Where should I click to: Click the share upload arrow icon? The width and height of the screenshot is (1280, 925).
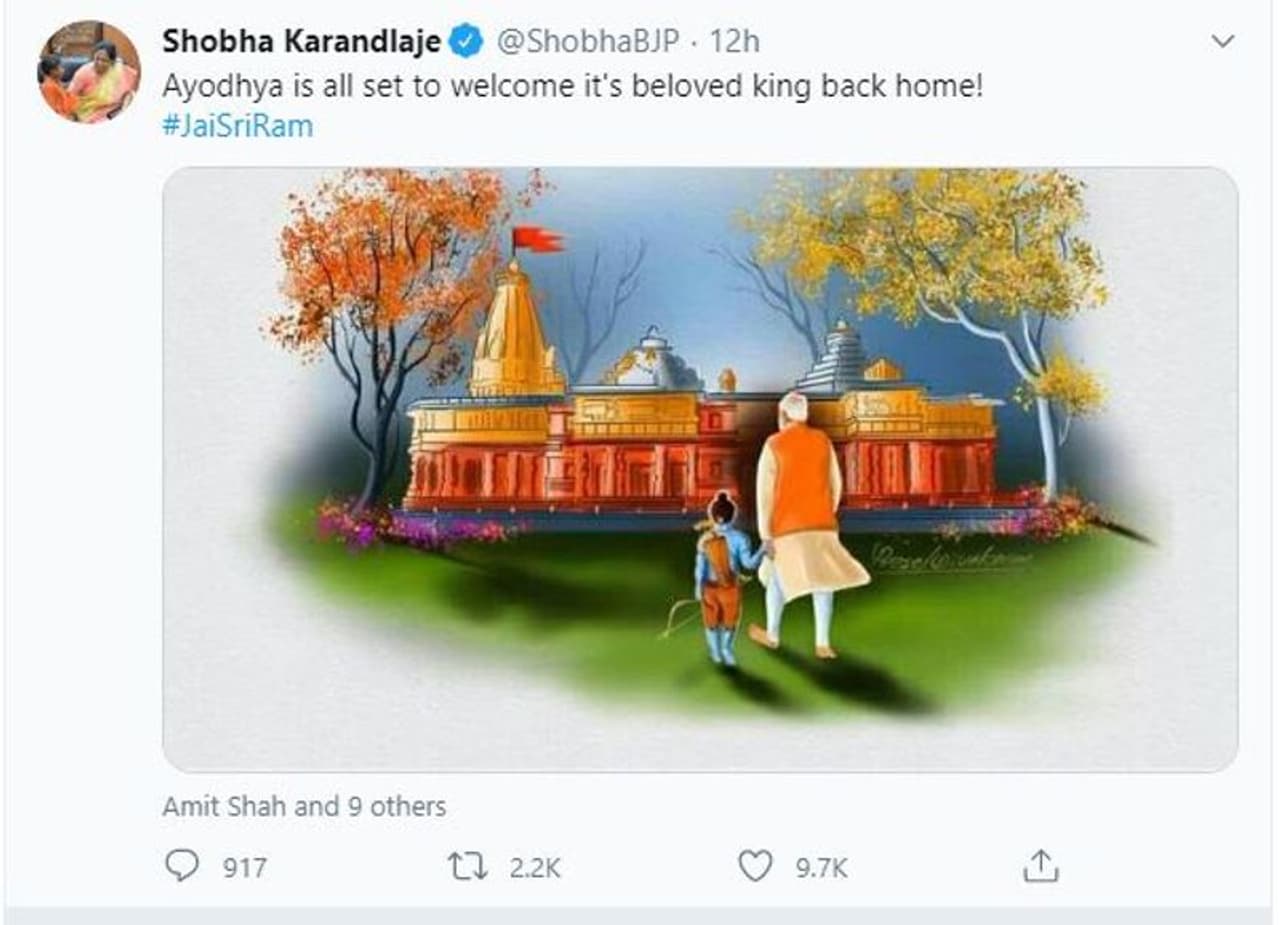[x=1040, y=865]
